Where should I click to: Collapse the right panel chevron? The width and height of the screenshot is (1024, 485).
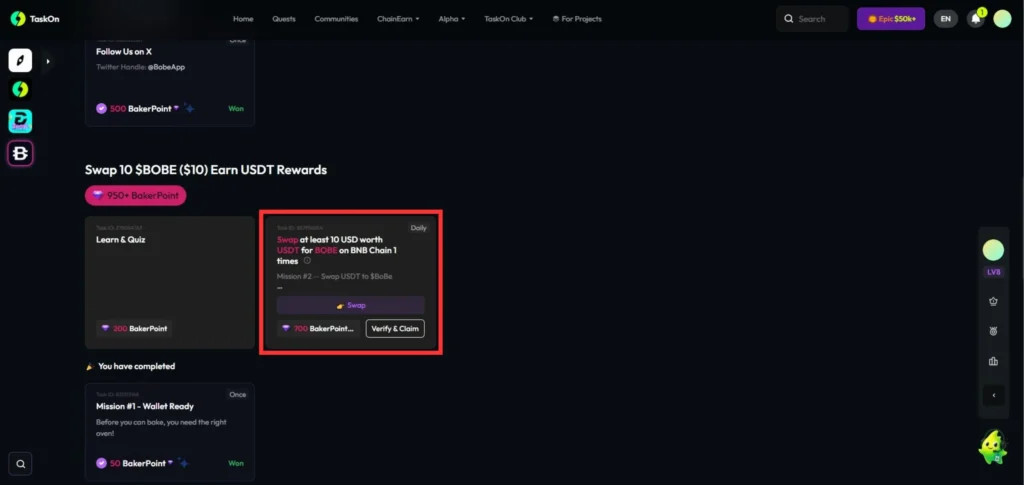(x=993, y=395)
